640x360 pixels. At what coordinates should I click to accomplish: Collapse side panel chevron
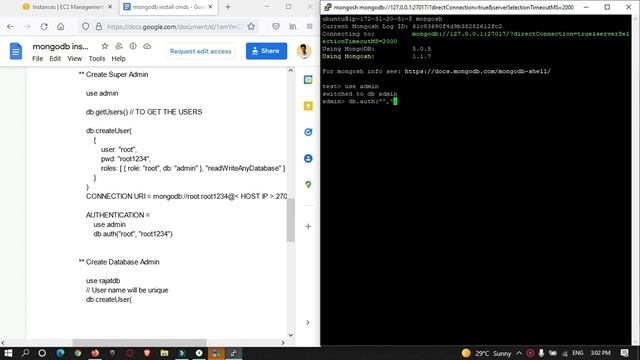tap(308, 322)
